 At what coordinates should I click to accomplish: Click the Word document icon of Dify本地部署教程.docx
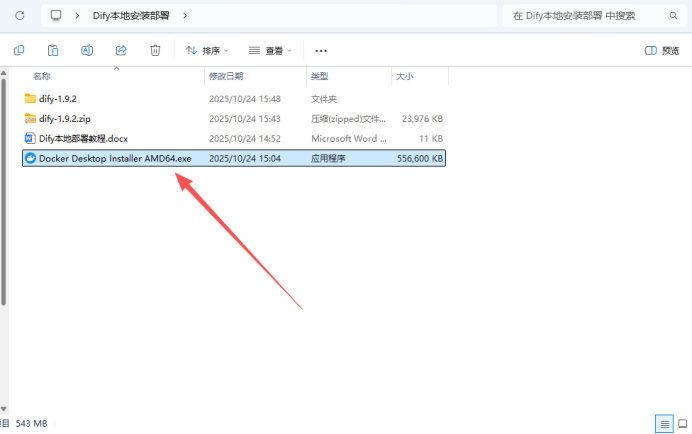[30, 138]
